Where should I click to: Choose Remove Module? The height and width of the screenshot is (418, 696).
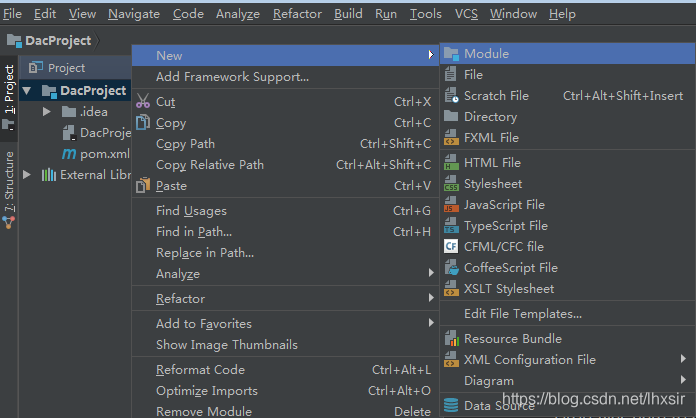click(x=285, y=411)
